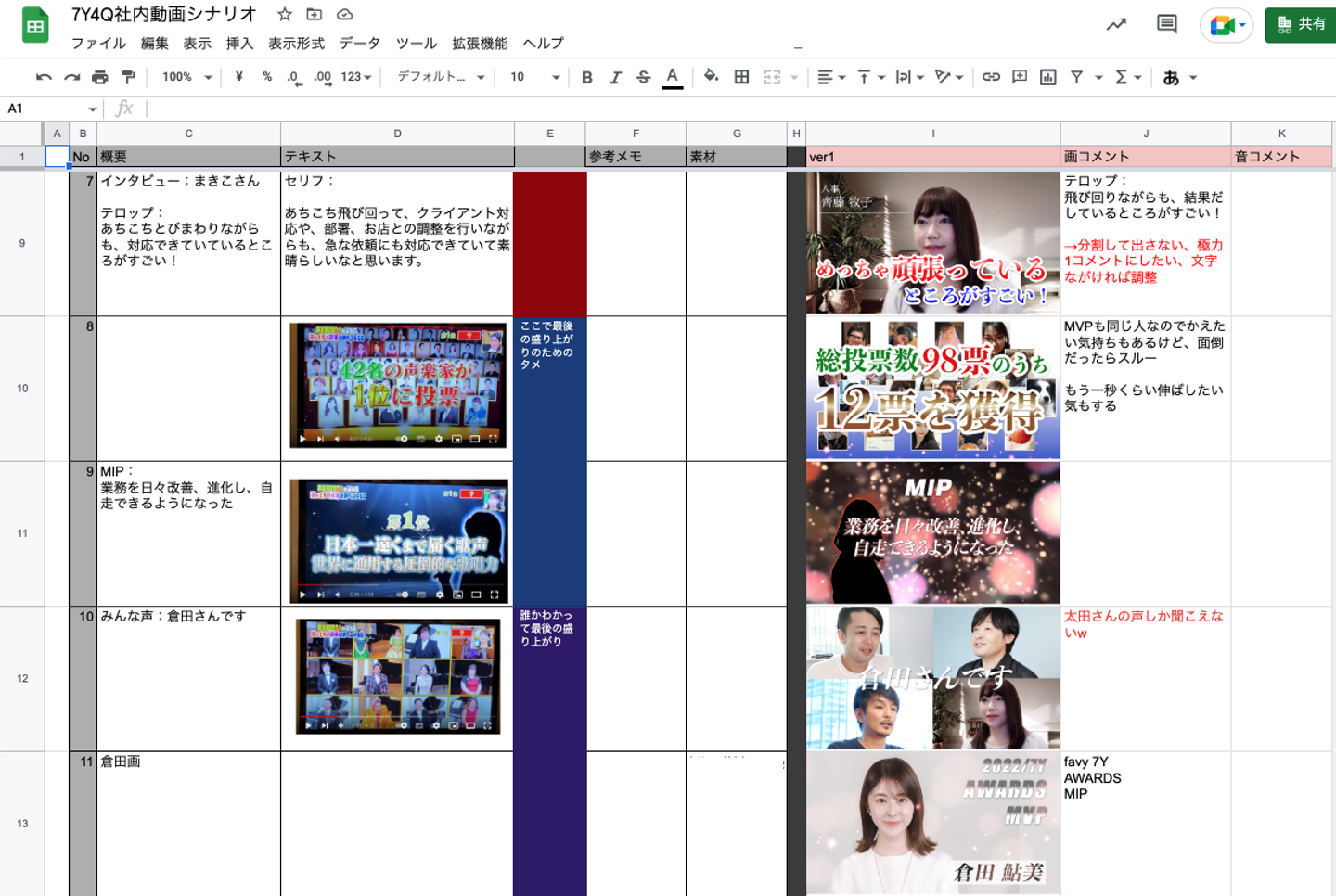Toggle strikethrough formatting
This screenshot has width=1336, height=896.
click(x=643, y=77)
